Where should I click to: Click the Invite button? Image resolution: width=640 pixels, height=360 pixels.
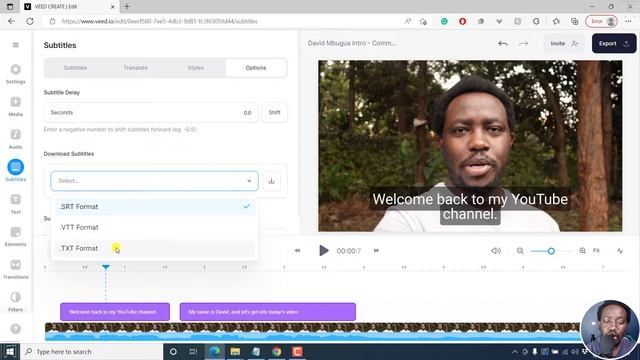tap(564, 43)
